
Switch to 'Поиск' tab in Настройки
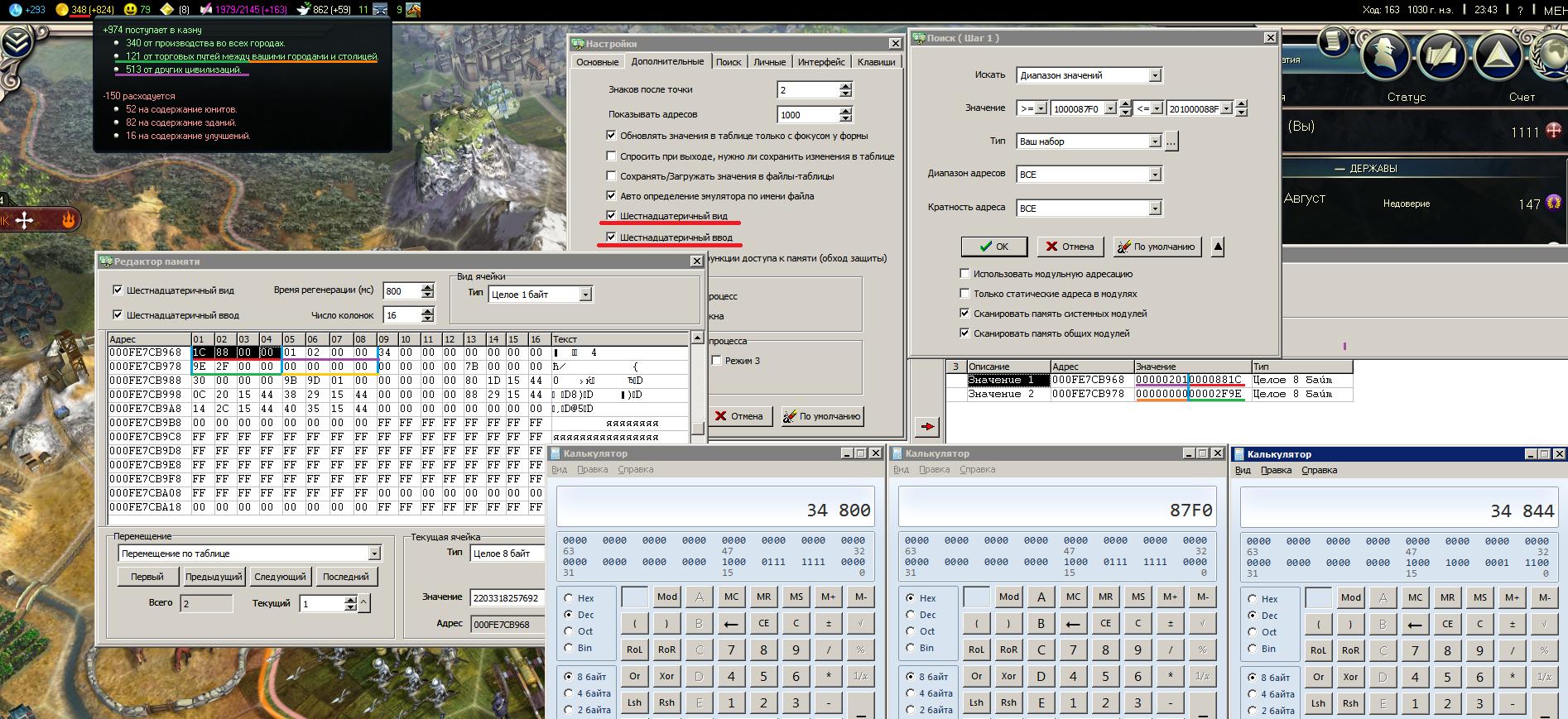729,62
